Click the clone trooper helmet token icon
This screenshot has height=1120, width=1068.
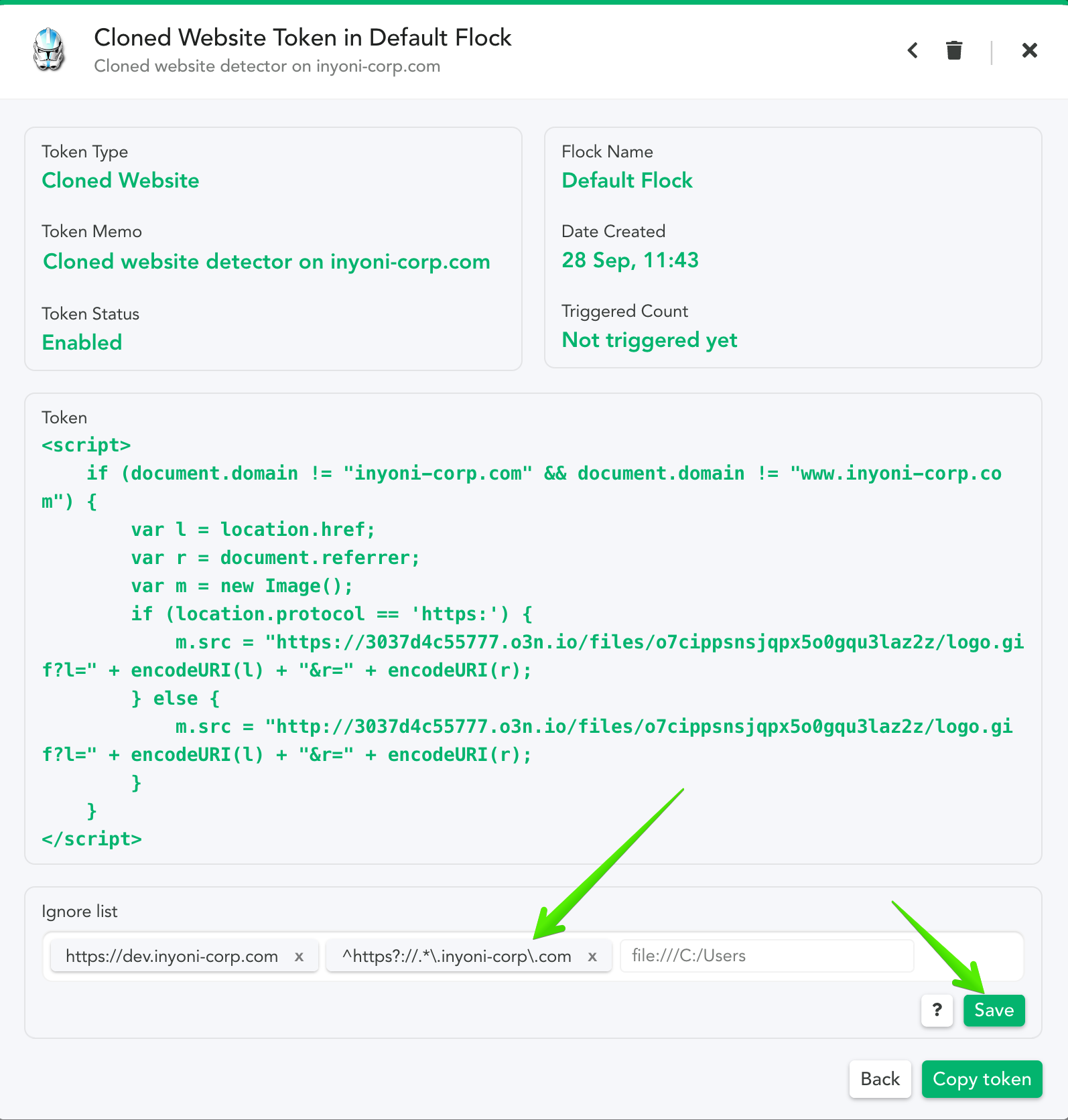pyautogui.click(x=49, y=50)
